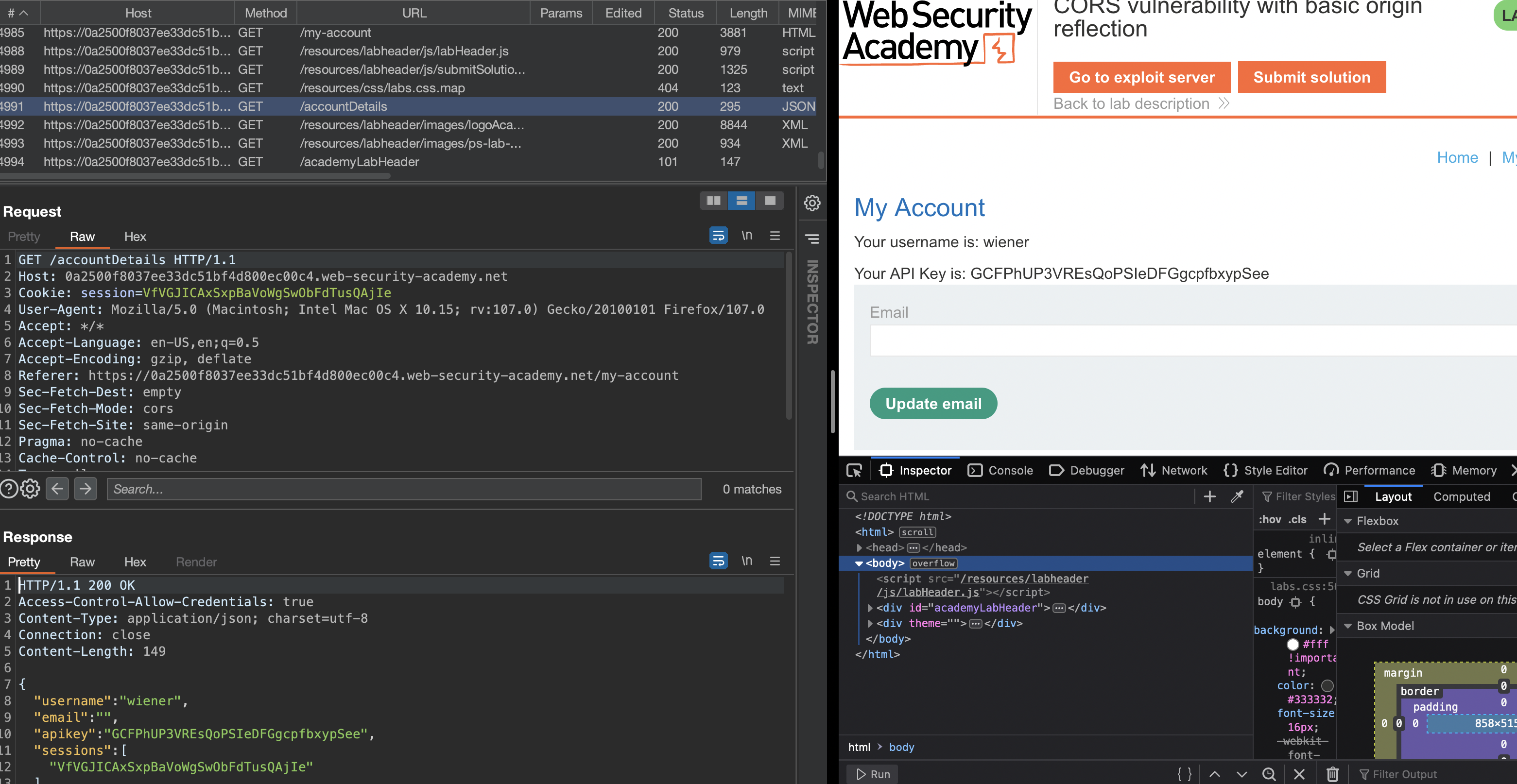1517x784 pixels.
Task: Click the plus icon to create new node
Action: (x=1209, y=496)
